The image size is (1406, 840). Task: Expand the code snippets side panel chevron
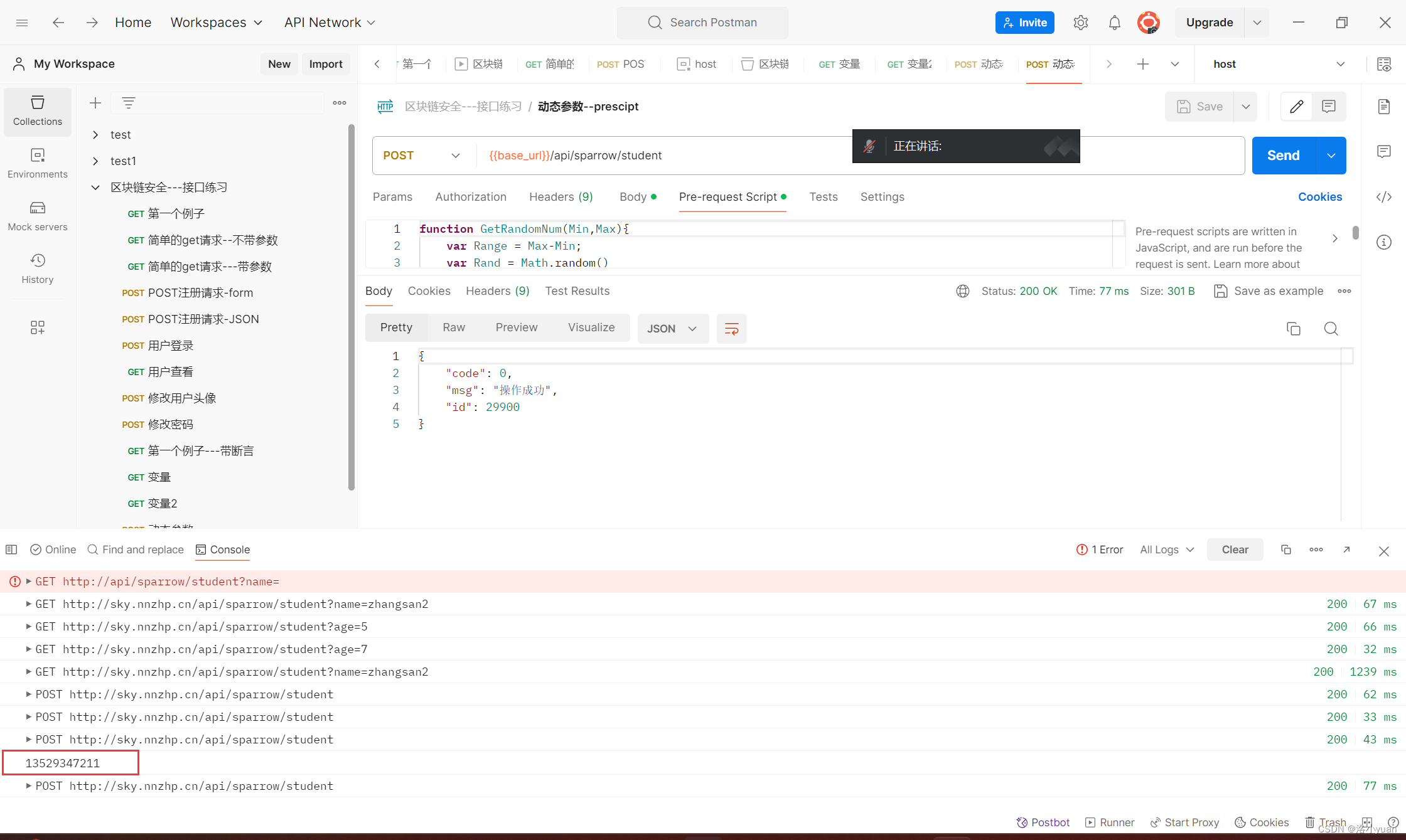(1335, 238)
